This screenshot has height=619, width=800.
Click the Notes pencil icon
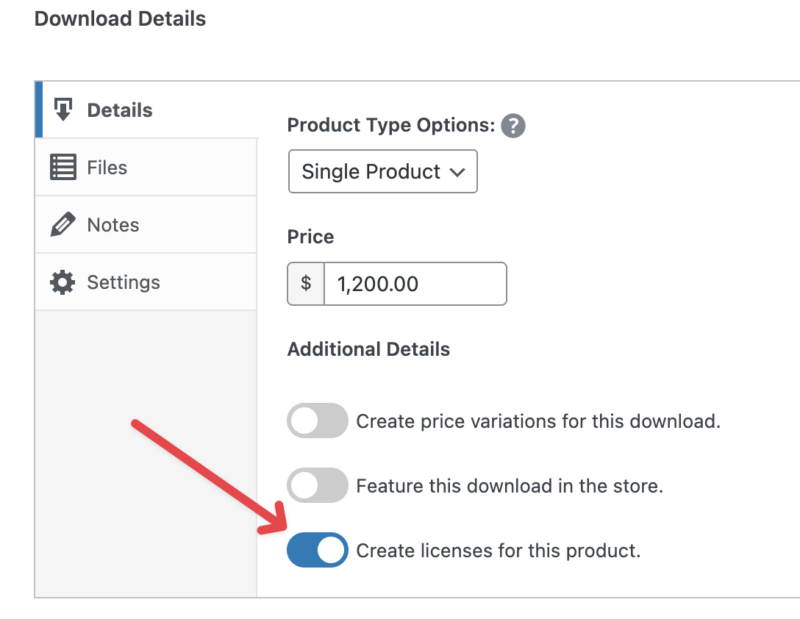click(63, 225)
